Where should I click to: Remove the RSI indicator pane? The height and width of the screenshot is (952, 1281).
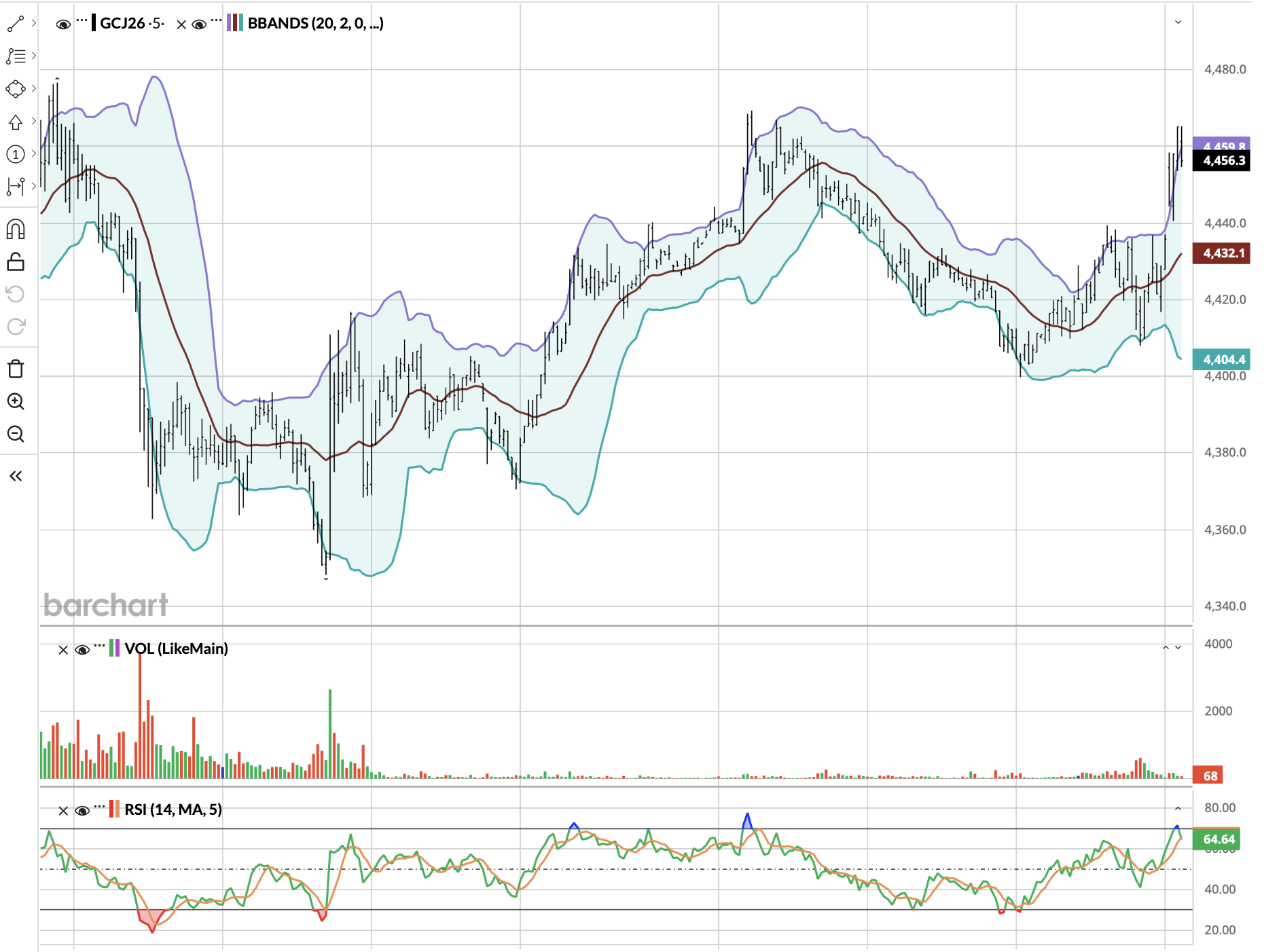pos(63,811)
